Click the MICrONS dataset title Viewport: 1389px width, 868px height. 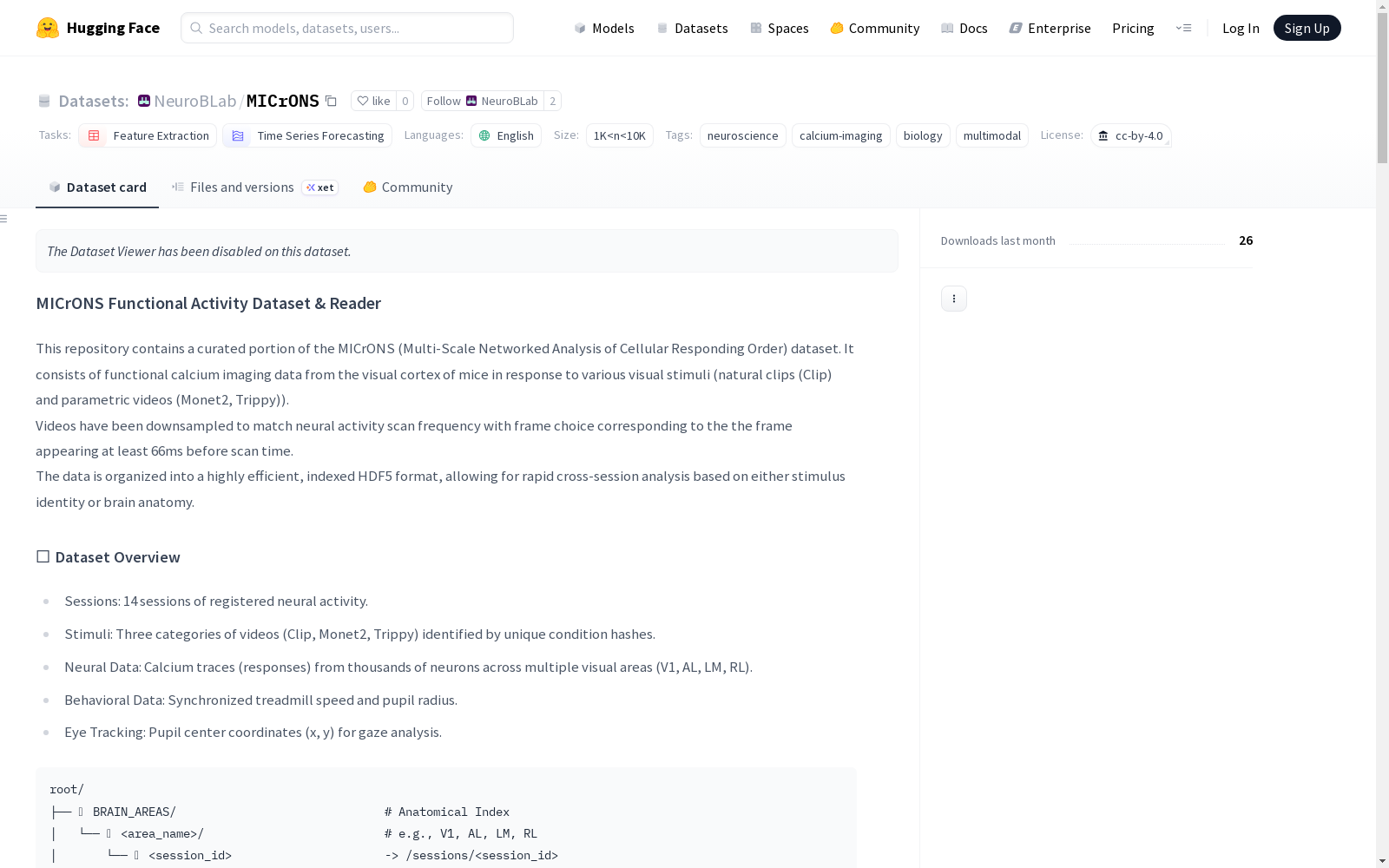tap(283, 101)
